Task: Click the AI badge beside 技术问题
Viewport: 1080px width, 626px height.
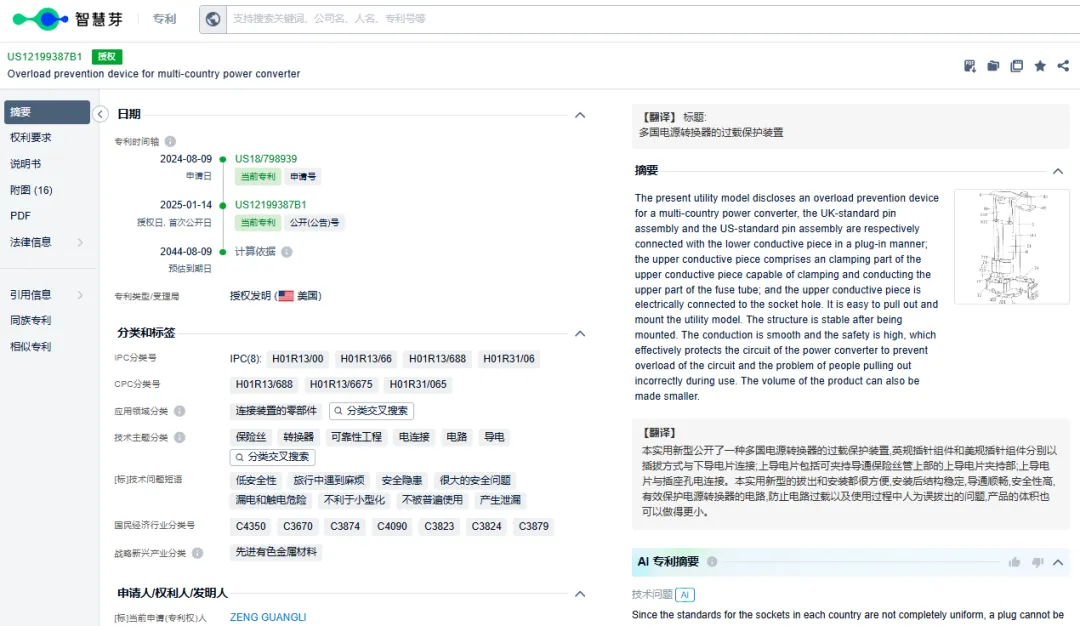Action: tap(685, 594)
